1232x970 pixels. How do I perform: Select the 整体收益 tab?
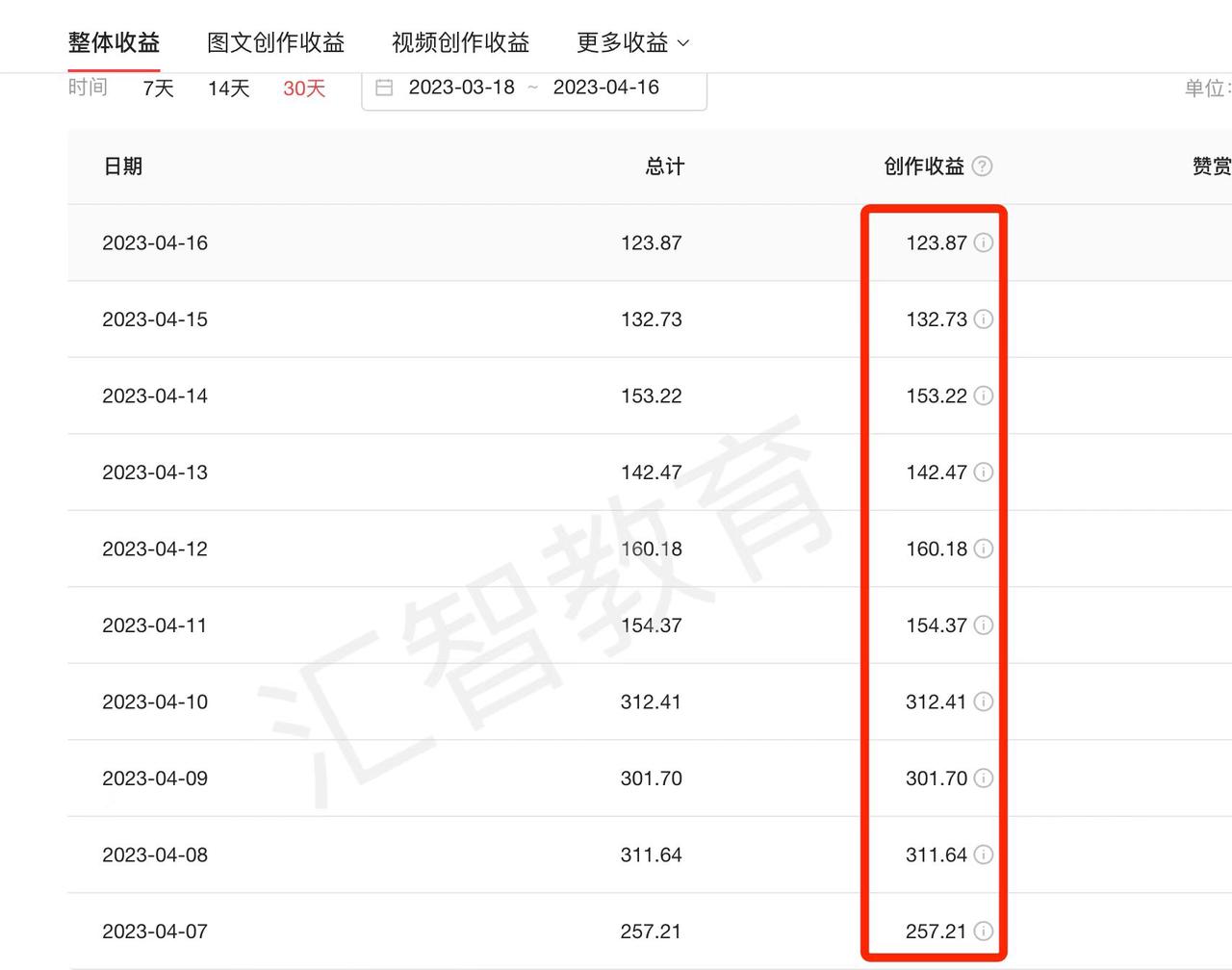(114, 42)
